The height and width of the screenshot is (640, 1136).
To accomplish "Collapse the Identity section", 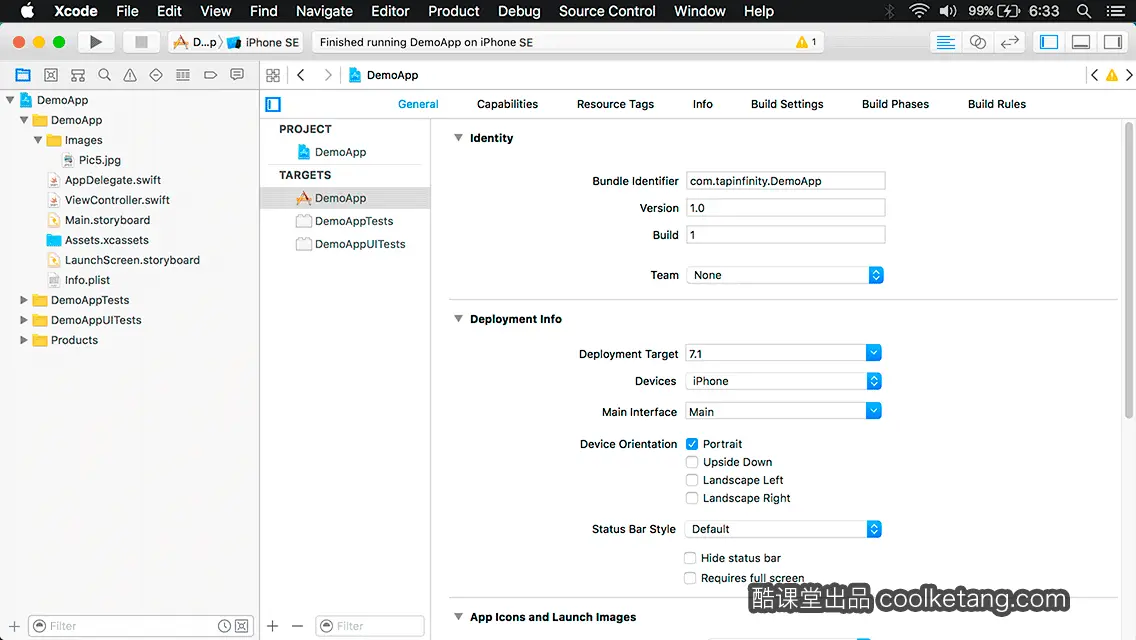I will 458,138.
